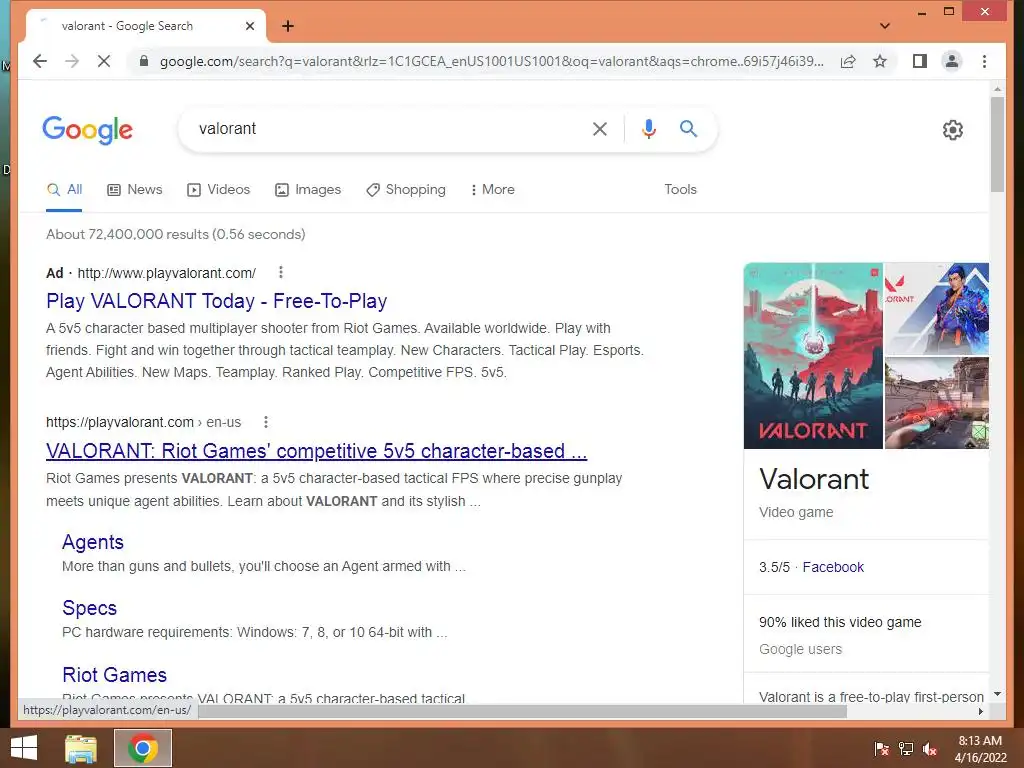Screen dimensions: 1024x768
Task: Open Play VALORANT Today ad link
Action: click(x=217, y=301)
